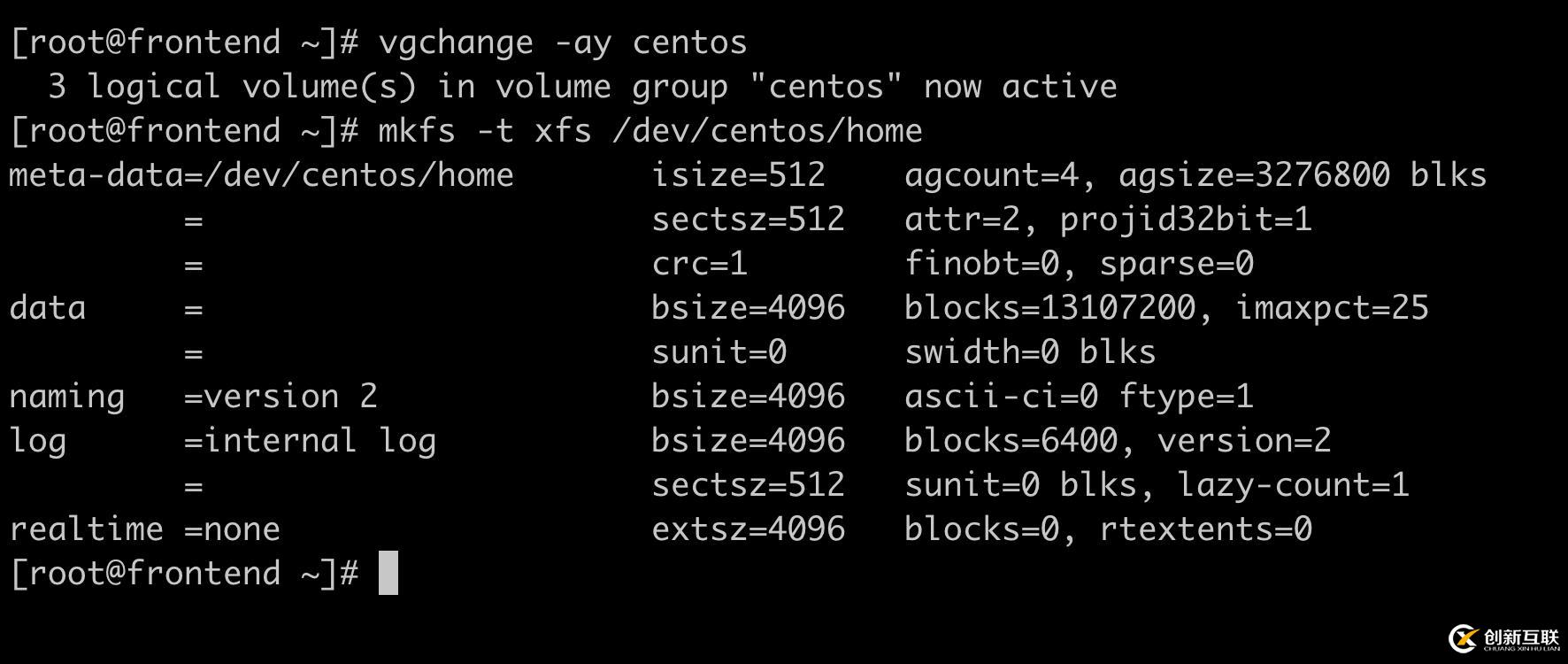
Task: Click the 'vgchange -ay centos' command text
Action: [x=562, y=42]
